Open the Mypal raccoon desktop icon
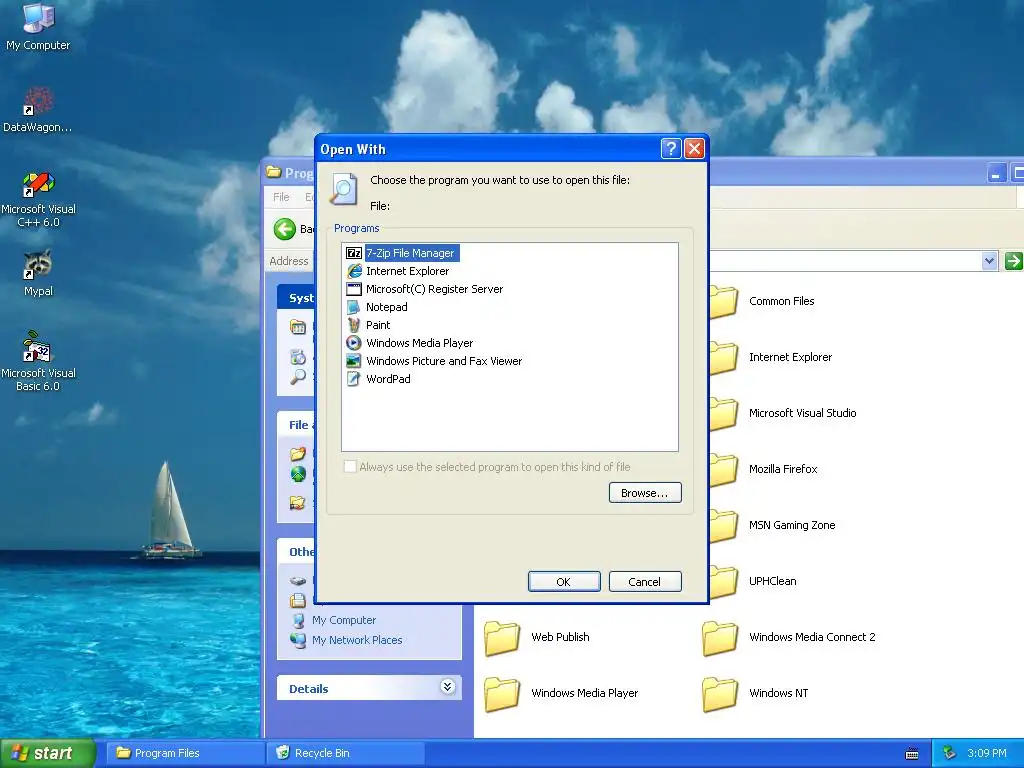Image resolution: width=1024 pixels, height=768 pixels. [x=38, y=265]
